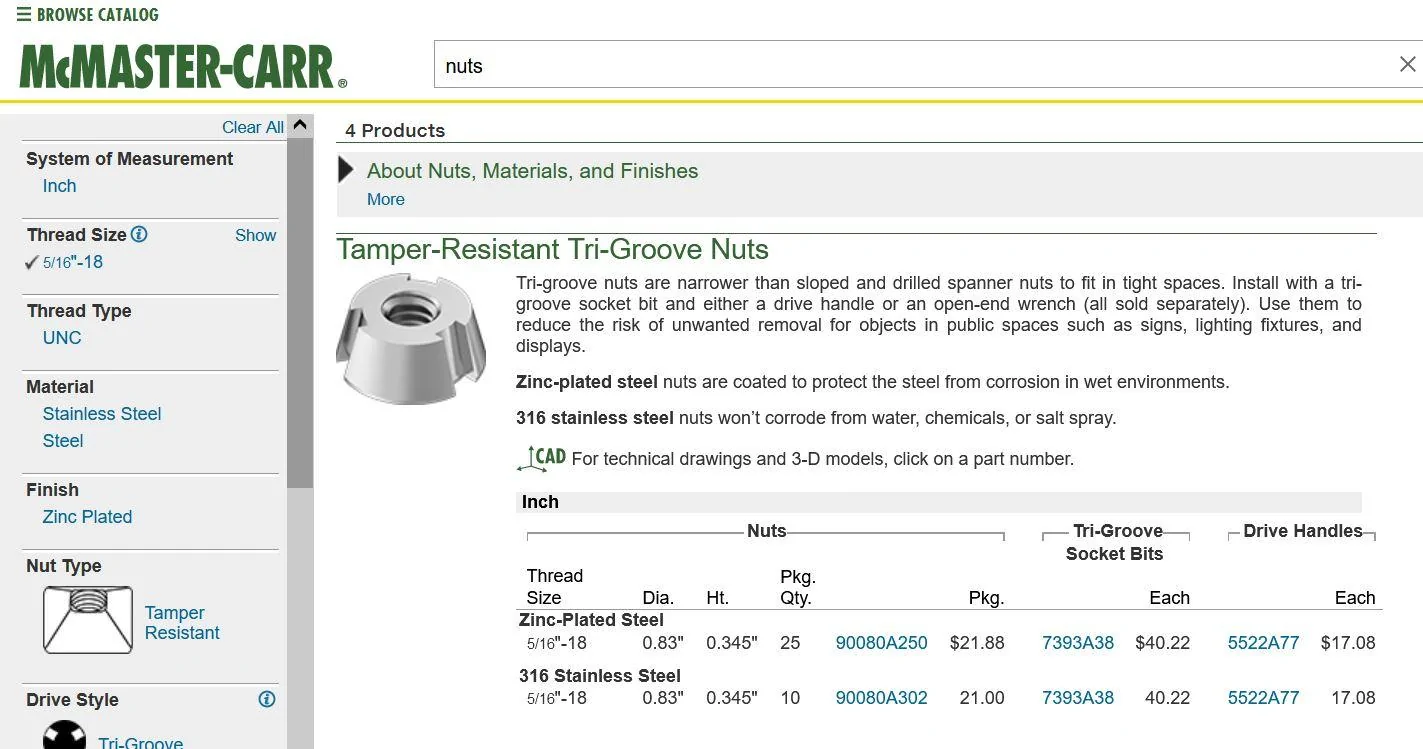
Task: Clear all applied filters
Action: (x=253, y=127)
